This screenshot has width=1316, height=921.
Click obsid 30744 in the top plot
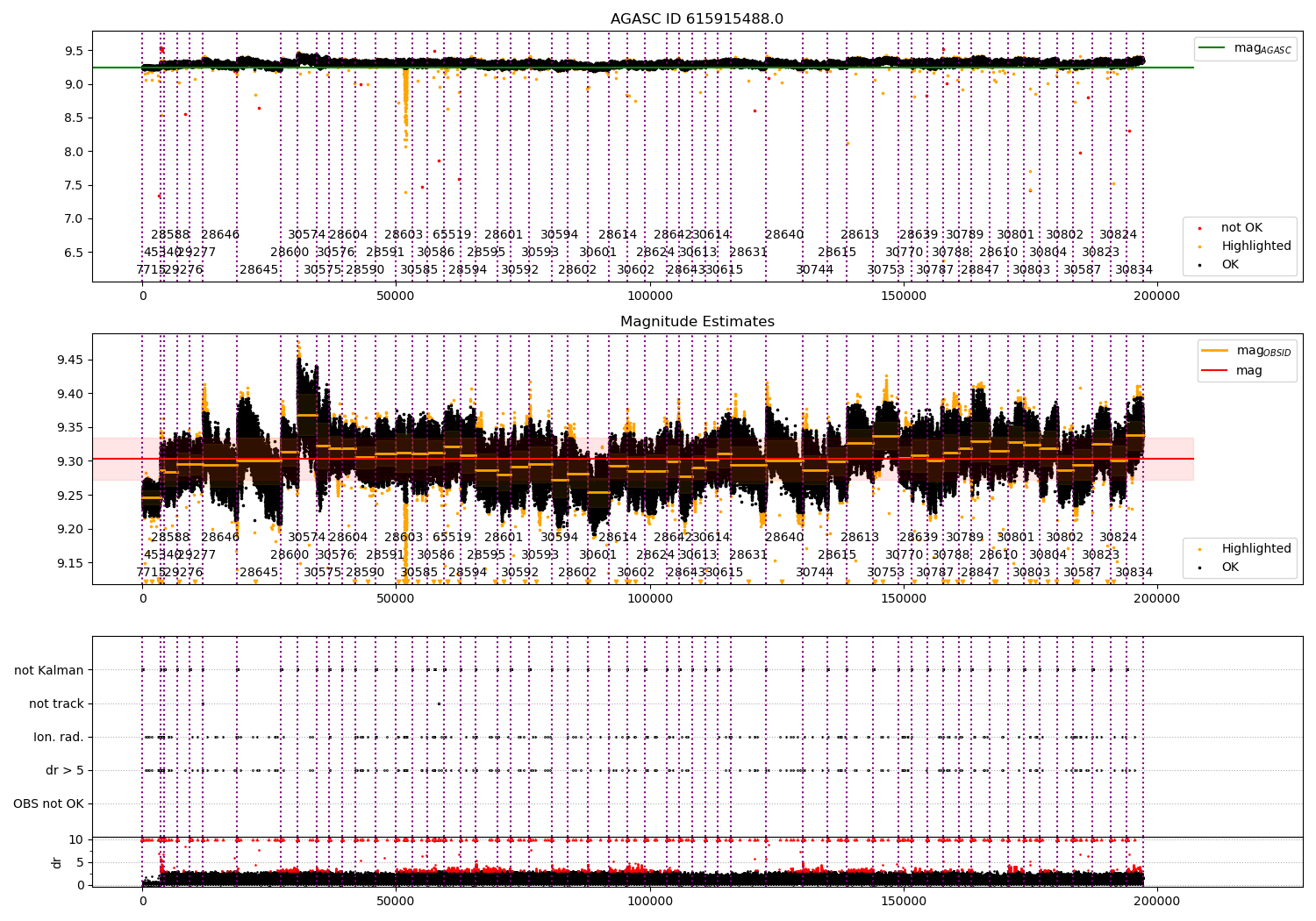815,269
